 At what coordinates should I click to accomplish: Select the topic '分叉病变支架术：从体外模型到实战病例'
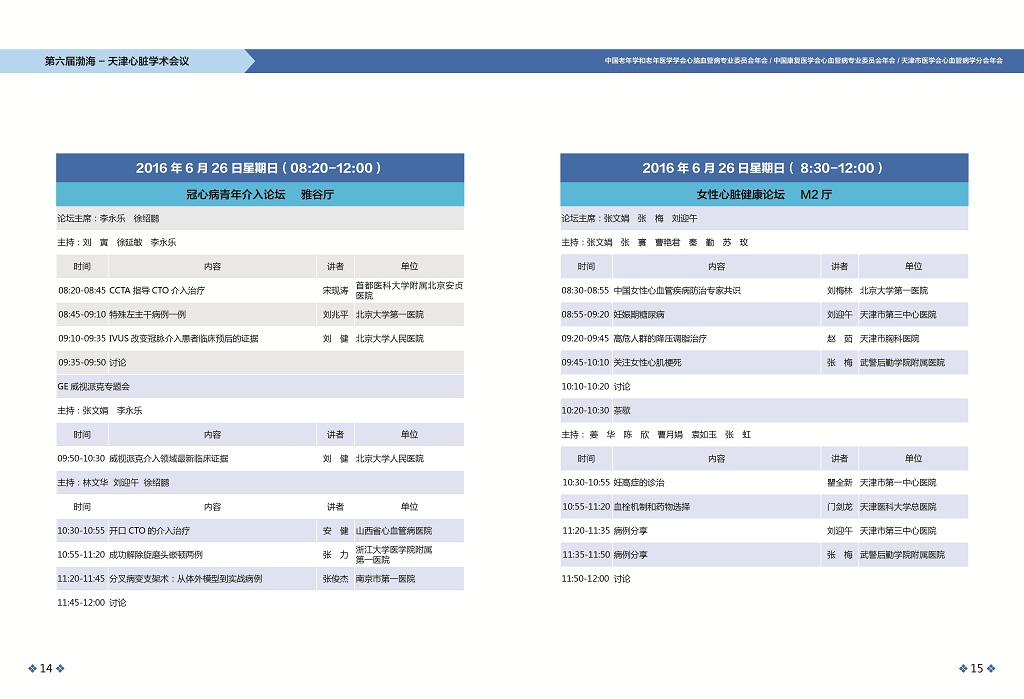pyautogui.click(x=185, y=579)
